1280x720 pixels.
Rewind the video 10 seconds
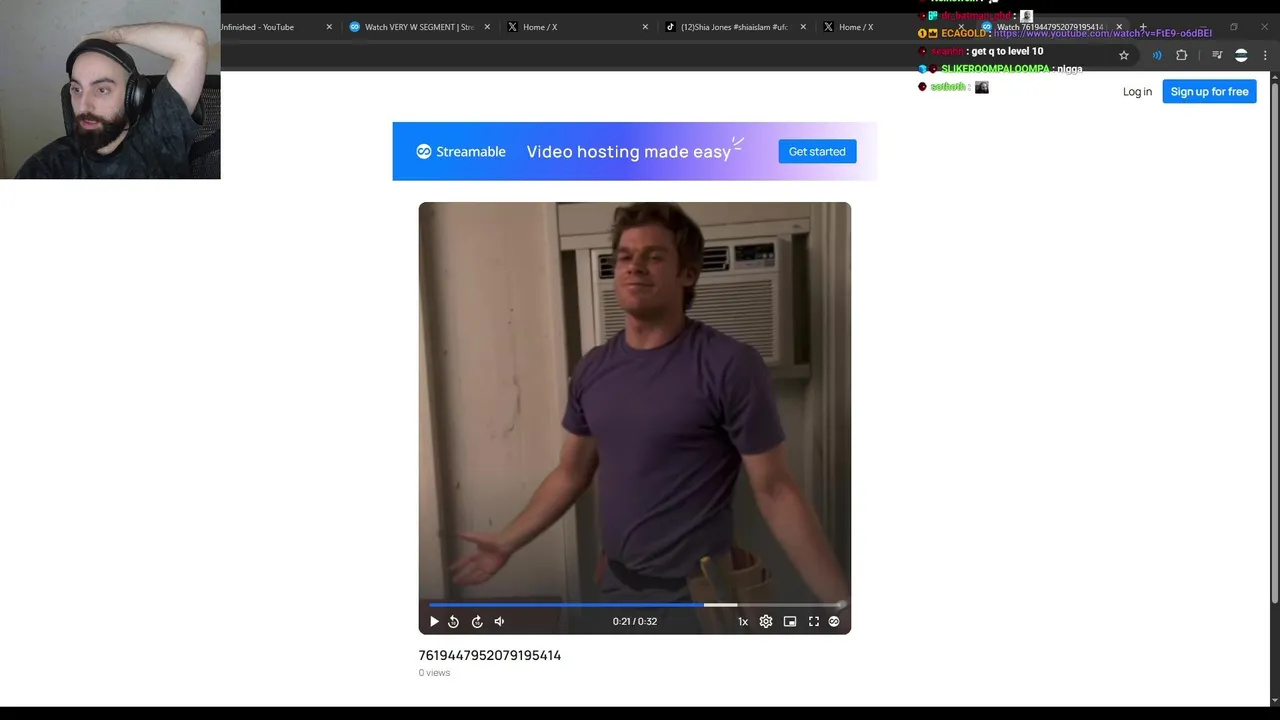tap(453, 621)
